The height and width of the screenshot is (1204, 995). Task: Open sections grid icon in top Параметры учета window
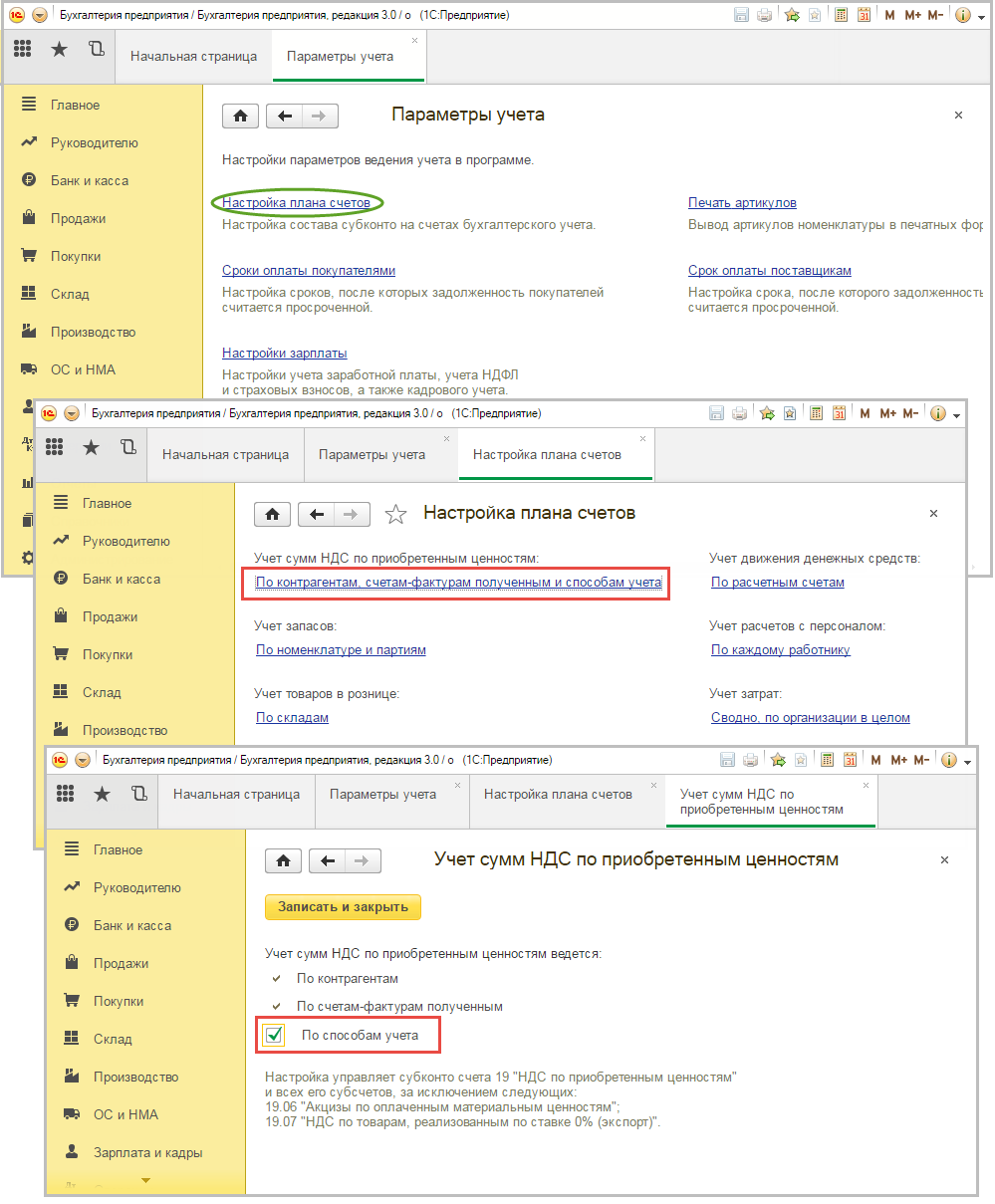[x=22, y=50]
